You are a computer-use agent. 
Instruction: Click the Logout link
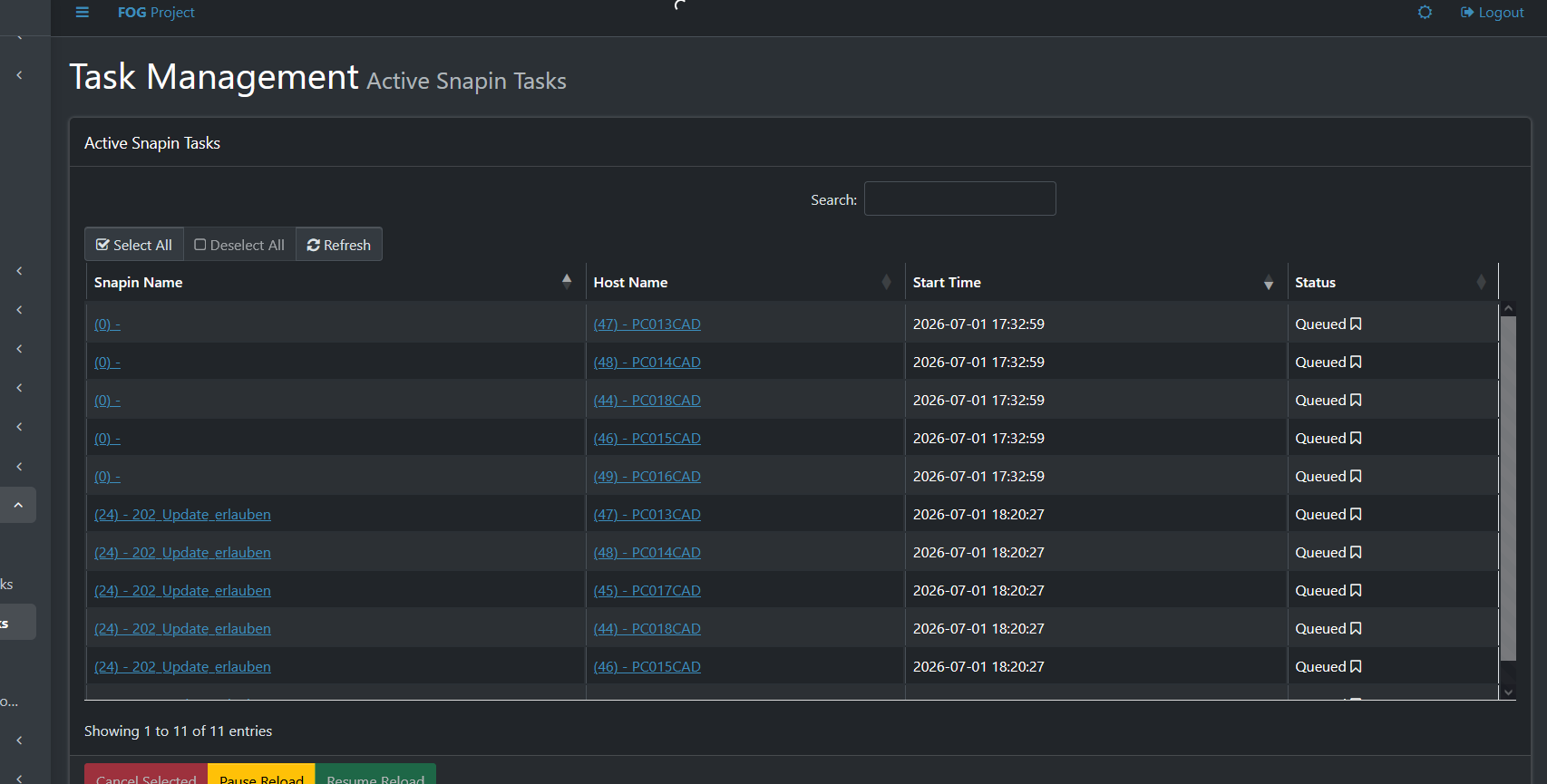click(1492, 13)
